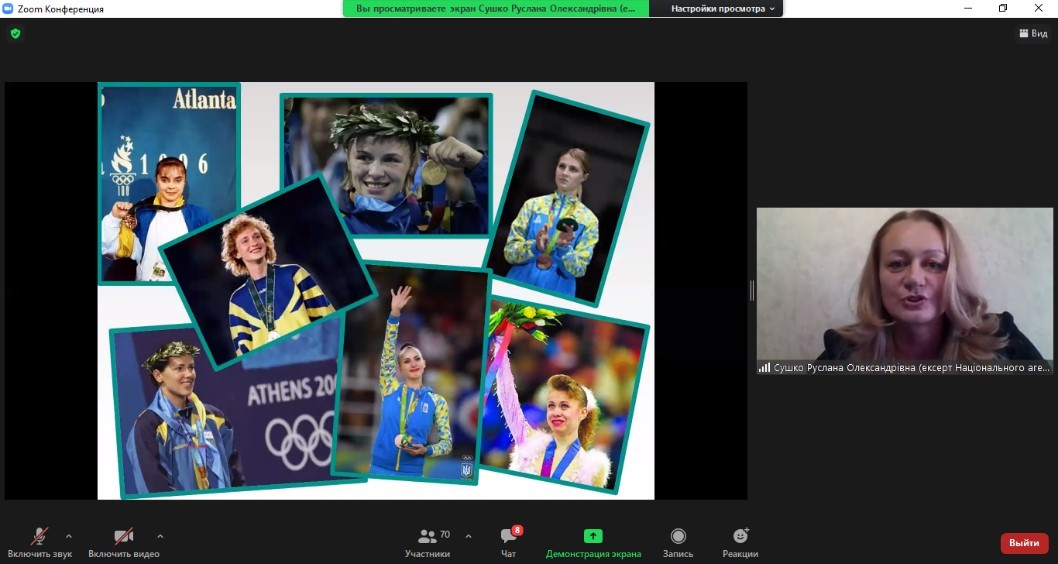Click the Zoom logo in title bar
This screenshot has width=1058, height=564.
click(8, 9)
